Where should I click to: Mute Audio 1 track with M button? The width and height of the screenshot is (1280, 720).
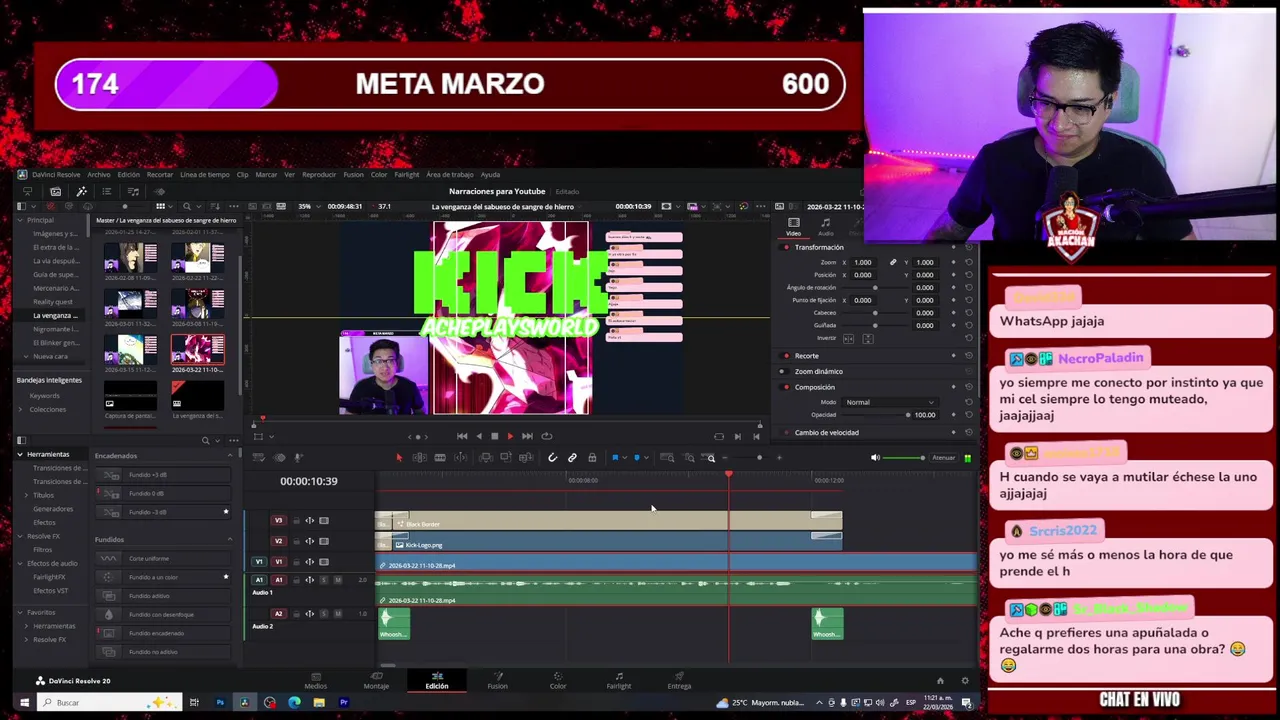click(338, 580)
